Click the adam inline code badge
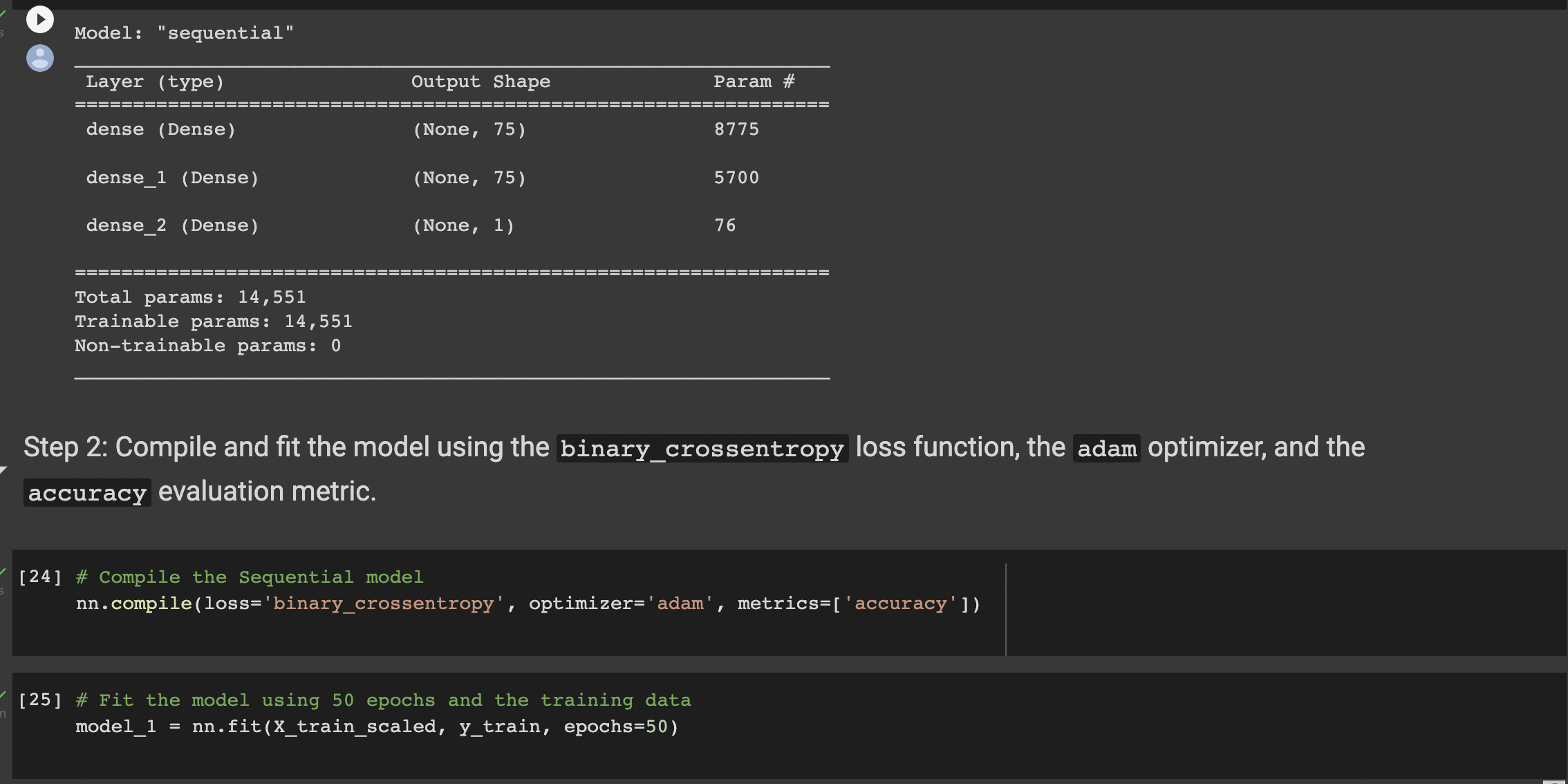The width and height of the screenshot is (1568, 784). pyautogui.click(x=1105, y=448)
